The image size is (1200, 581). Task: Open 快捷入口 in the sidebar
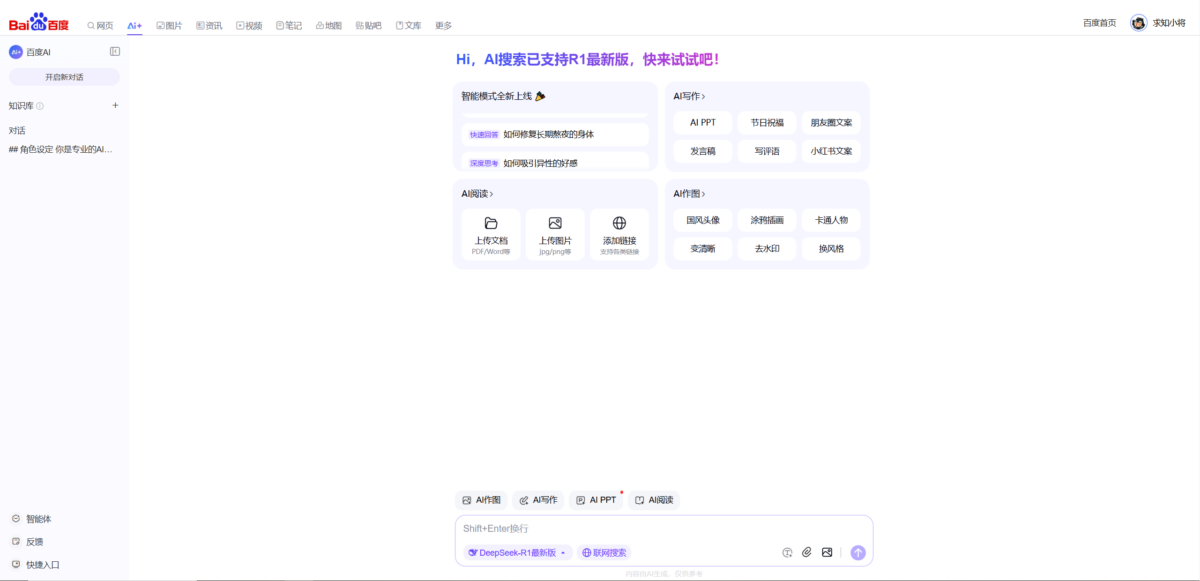pyautogui.click(x=35, y=564)
